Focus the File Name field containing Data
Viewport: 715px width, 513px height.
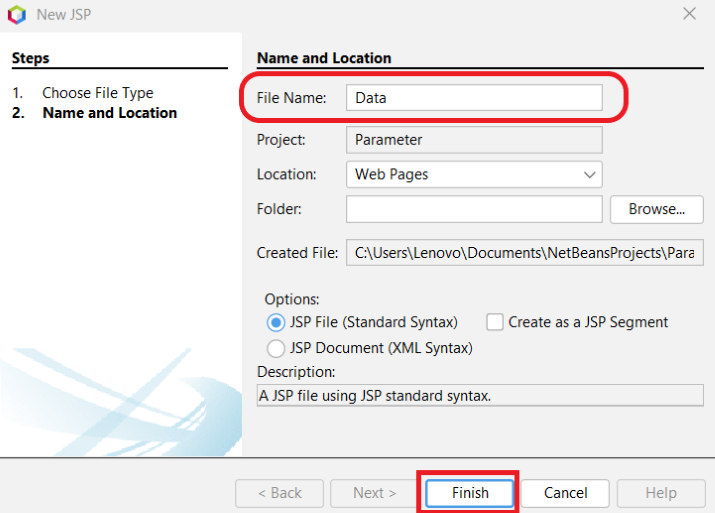click(474, 98)
